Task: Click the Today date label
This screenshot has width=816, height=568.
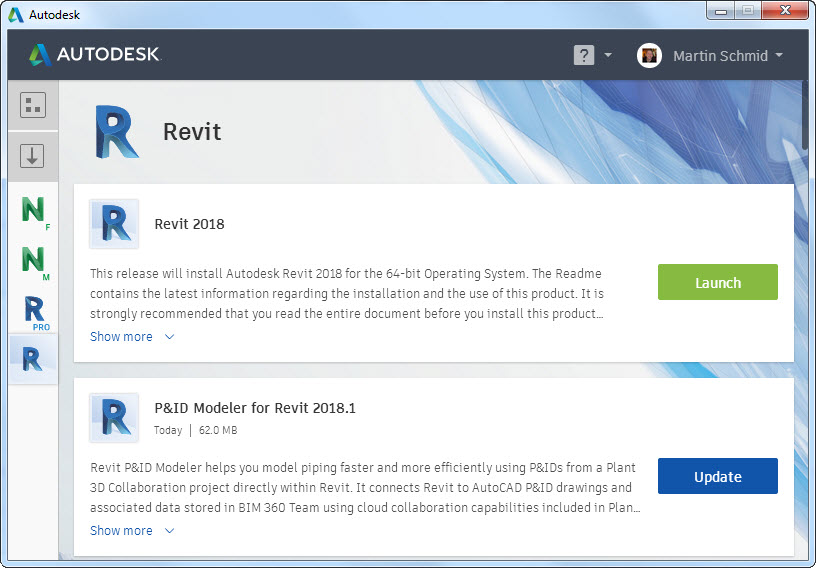Action: coord(168,431)
